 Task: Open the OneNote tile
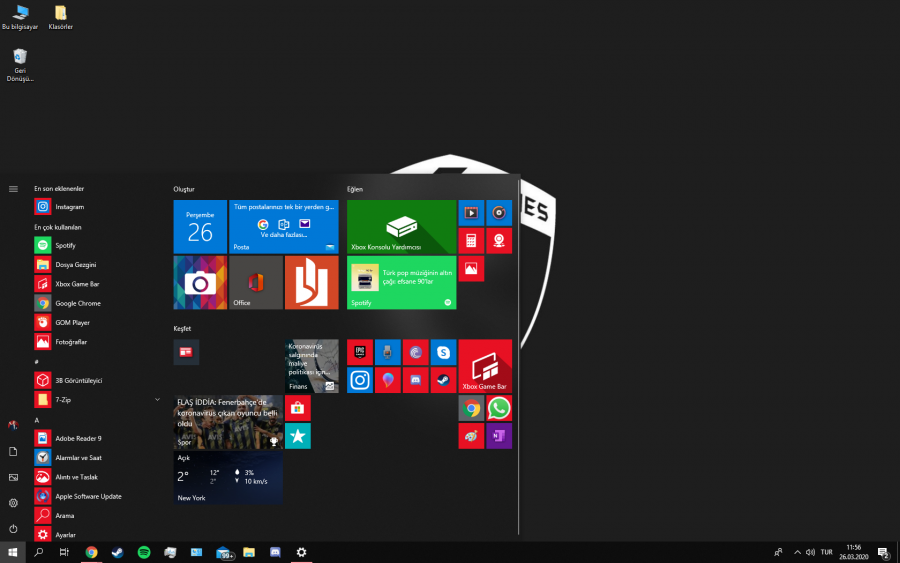(x=498, y=436)
